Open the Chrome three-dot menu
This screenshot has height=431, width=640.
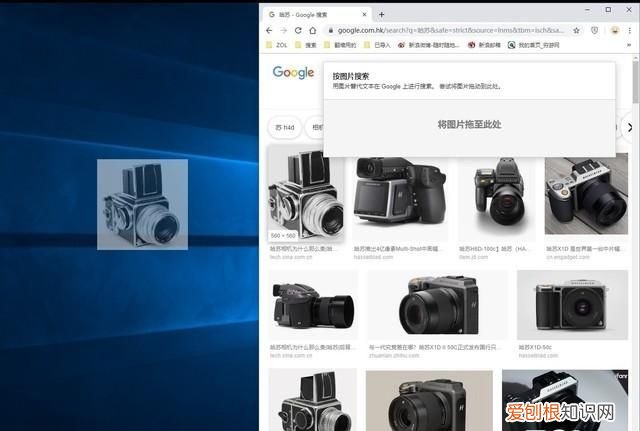[x=630, y=31]
